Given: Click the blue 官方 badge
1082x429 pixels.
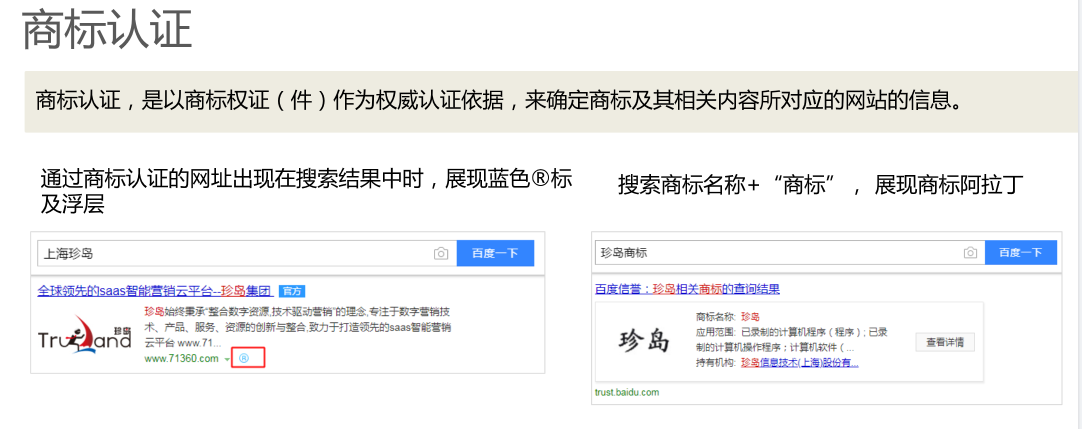Looking at the screenshot, I should [293, 291].
